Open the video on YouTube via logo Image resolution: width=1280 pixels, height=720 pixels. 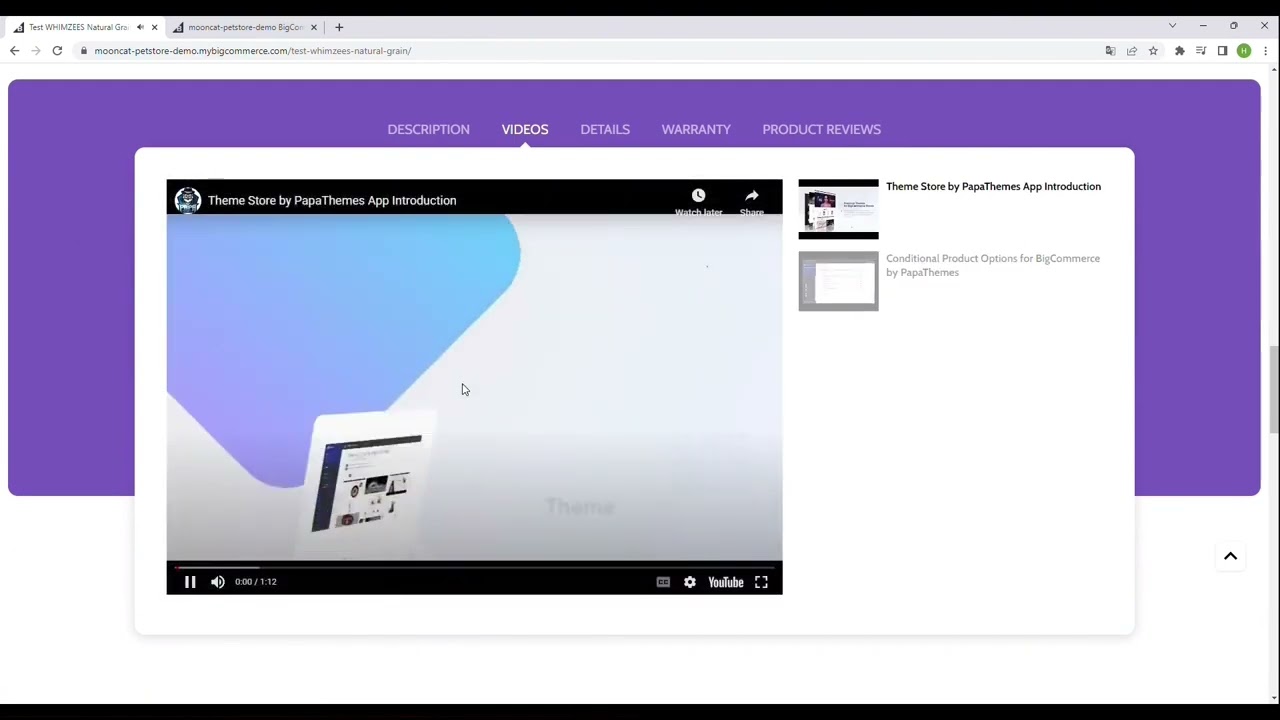pyautogui.click(x=726, y=582)
